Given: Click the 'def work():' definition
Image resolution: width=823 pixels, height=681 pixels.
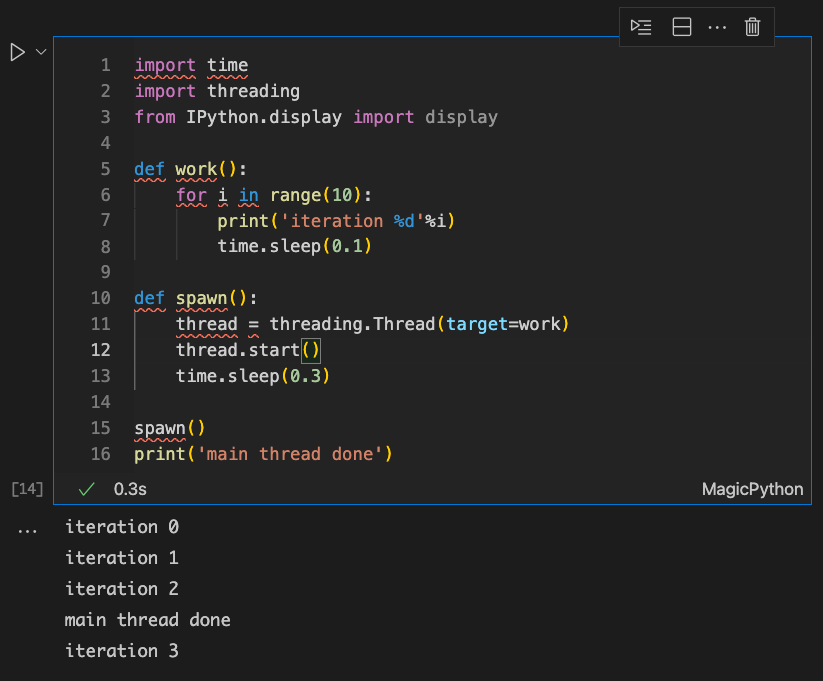Looking at the screenshot, I should pos(190,169).
